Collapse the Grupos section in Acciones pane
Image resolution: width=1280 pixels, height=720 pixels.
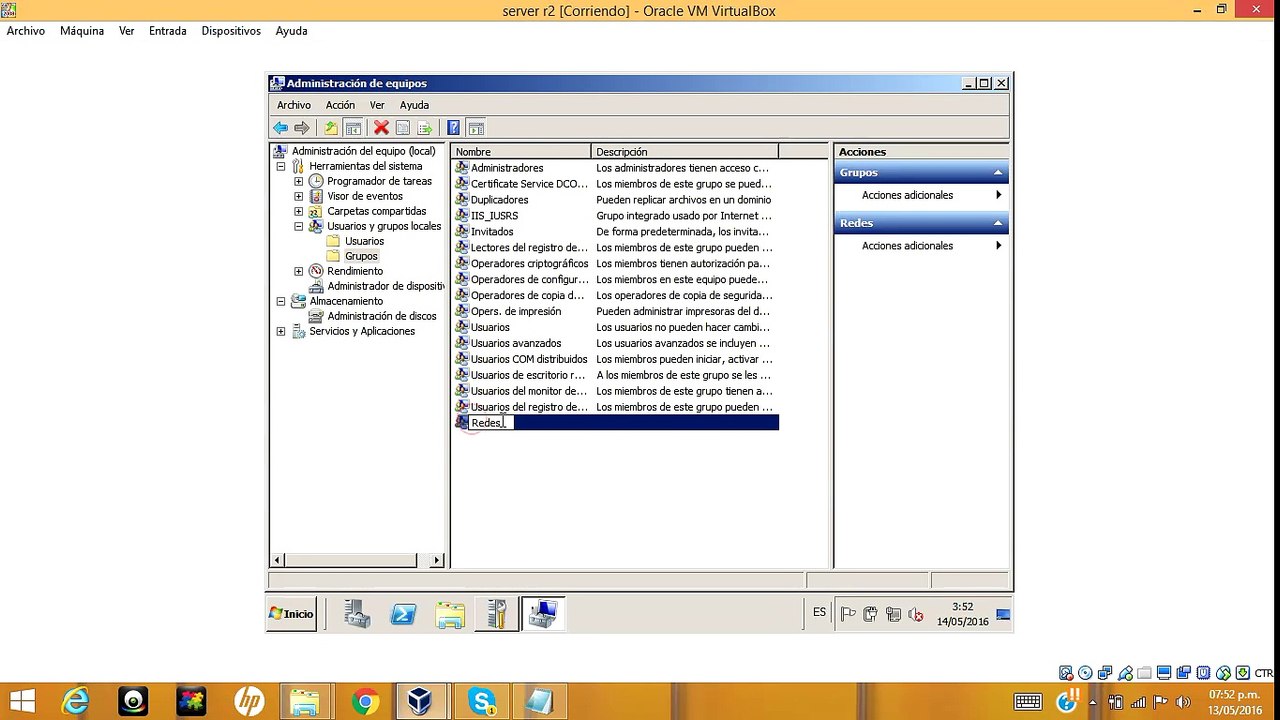(998, 173)
